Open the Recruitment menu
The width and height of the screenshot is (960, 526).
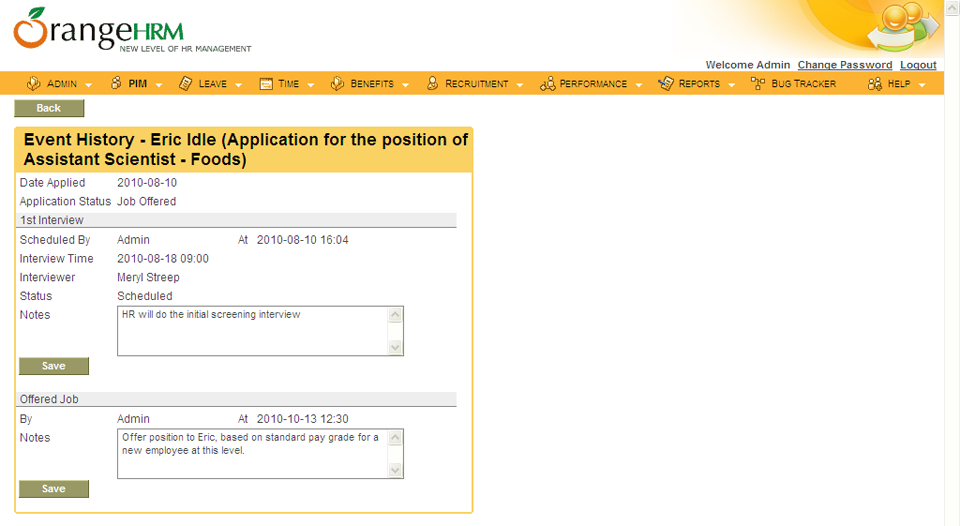(x=476, y=84)
